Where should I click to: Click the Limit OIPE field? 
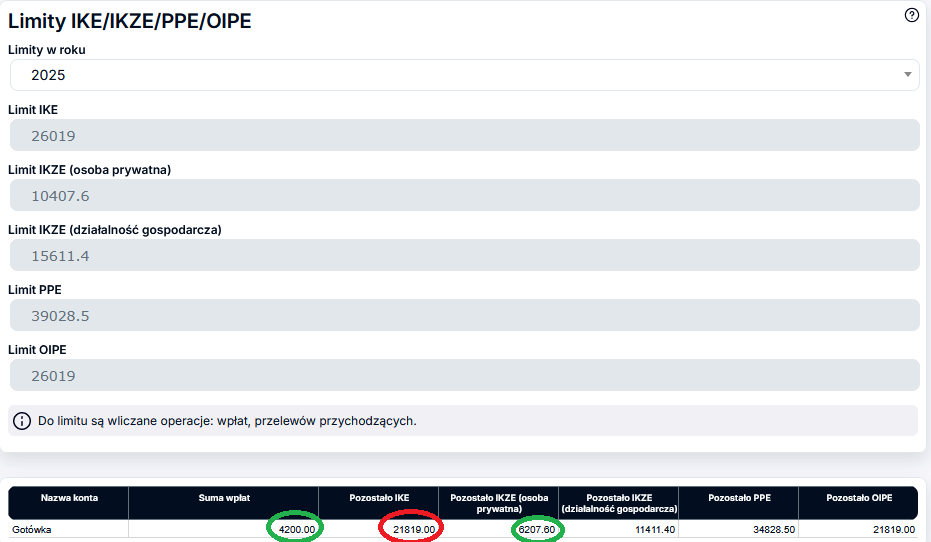(x=464, y=376)
